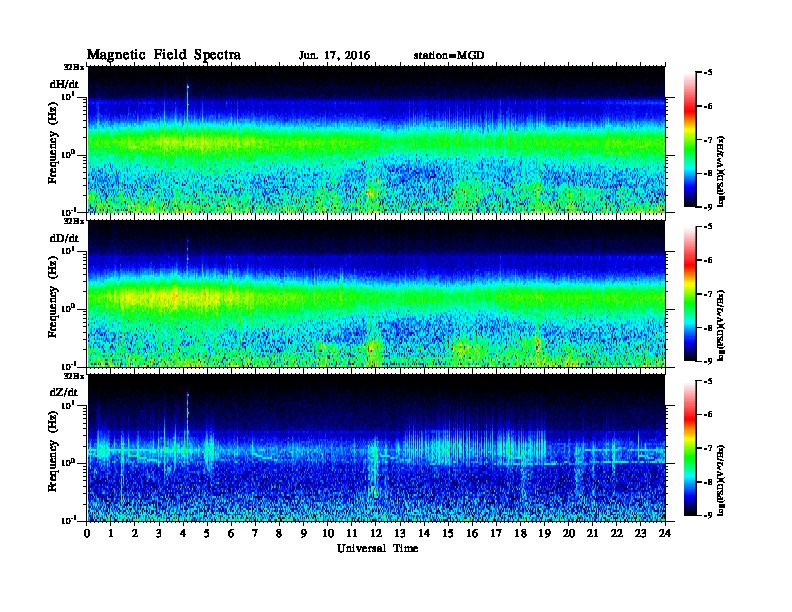792x612 pixels.
Task: Click the "Magnetic Field Spectra" title
Action: pyautogui.click(x=164, y=55)
